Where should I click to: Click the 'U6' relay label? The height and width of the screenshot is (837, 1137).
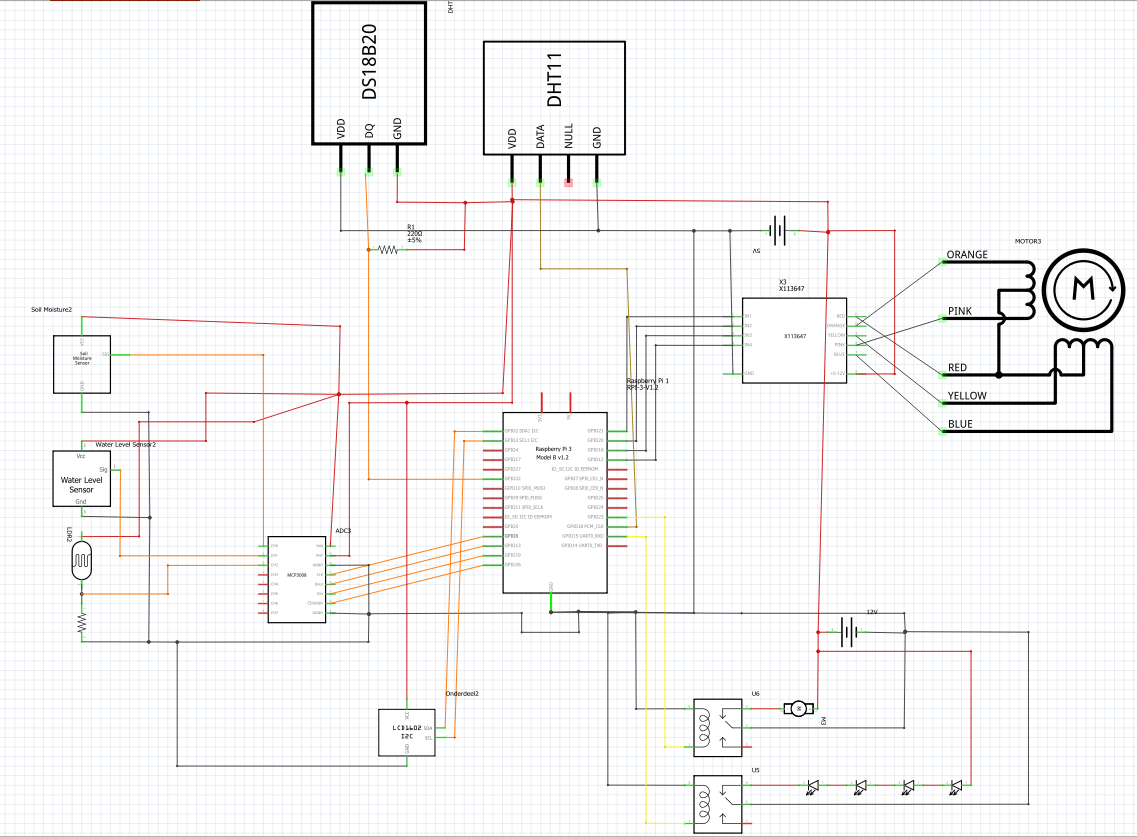click(756, 694)
